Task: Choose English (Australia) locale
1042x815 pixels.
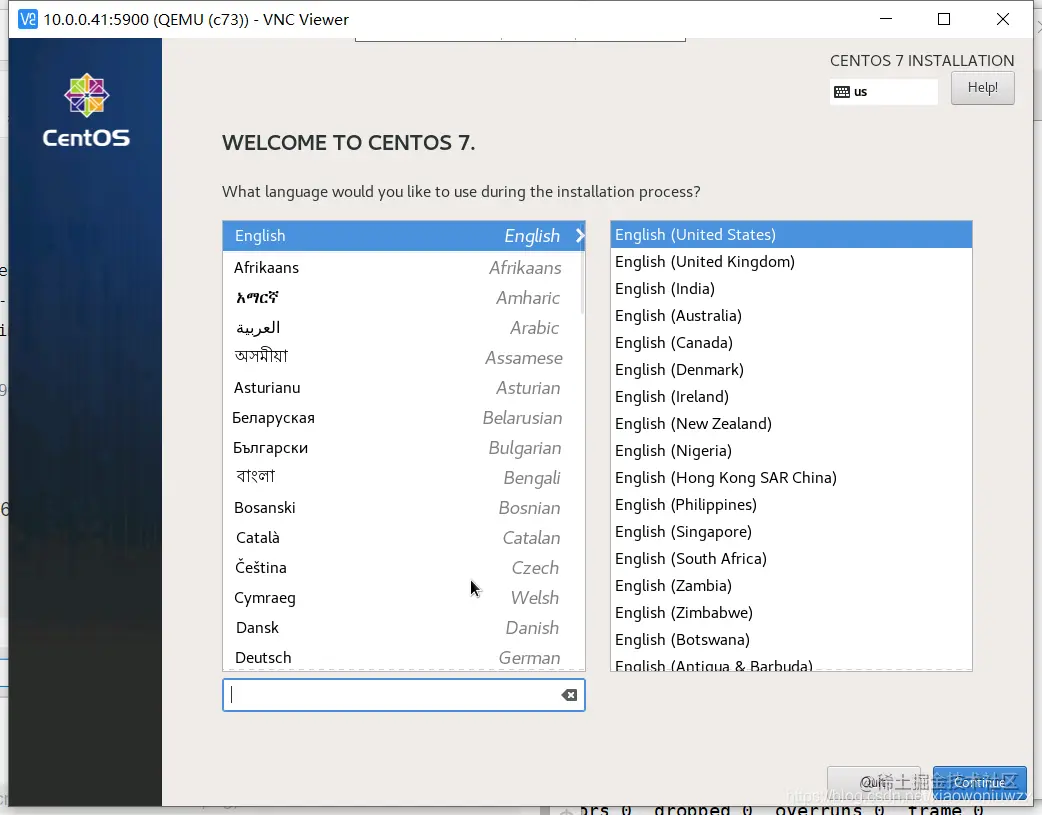Action: (791, 316)
